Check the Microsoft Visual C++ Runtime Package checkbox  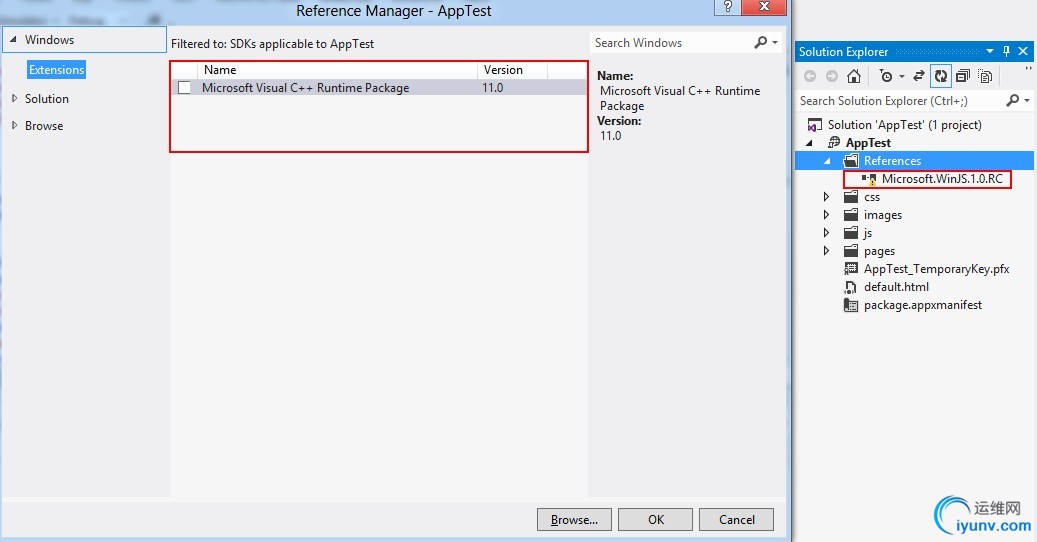coord(185,88)
